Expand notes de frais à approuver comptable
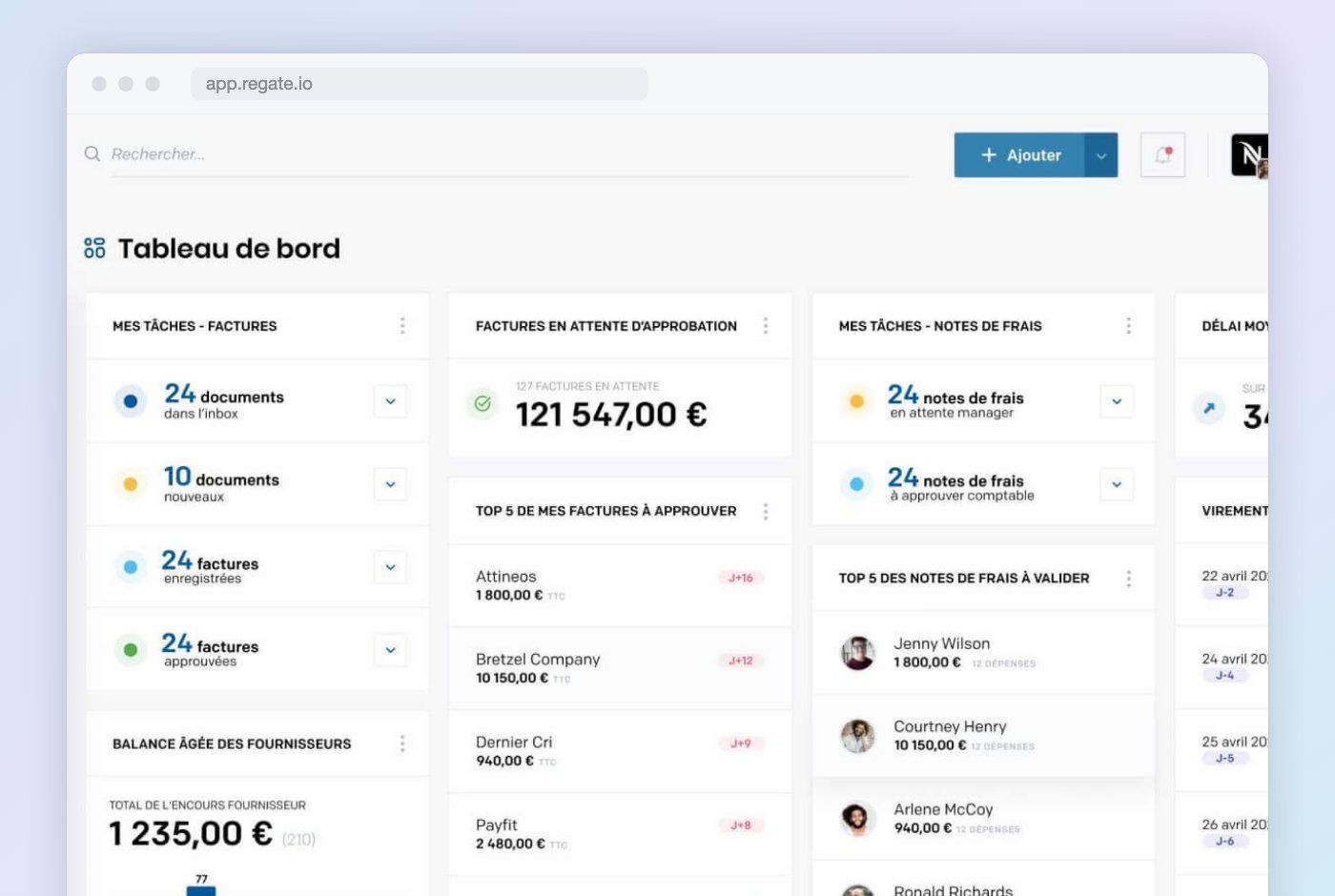 tap(1117, 484)
